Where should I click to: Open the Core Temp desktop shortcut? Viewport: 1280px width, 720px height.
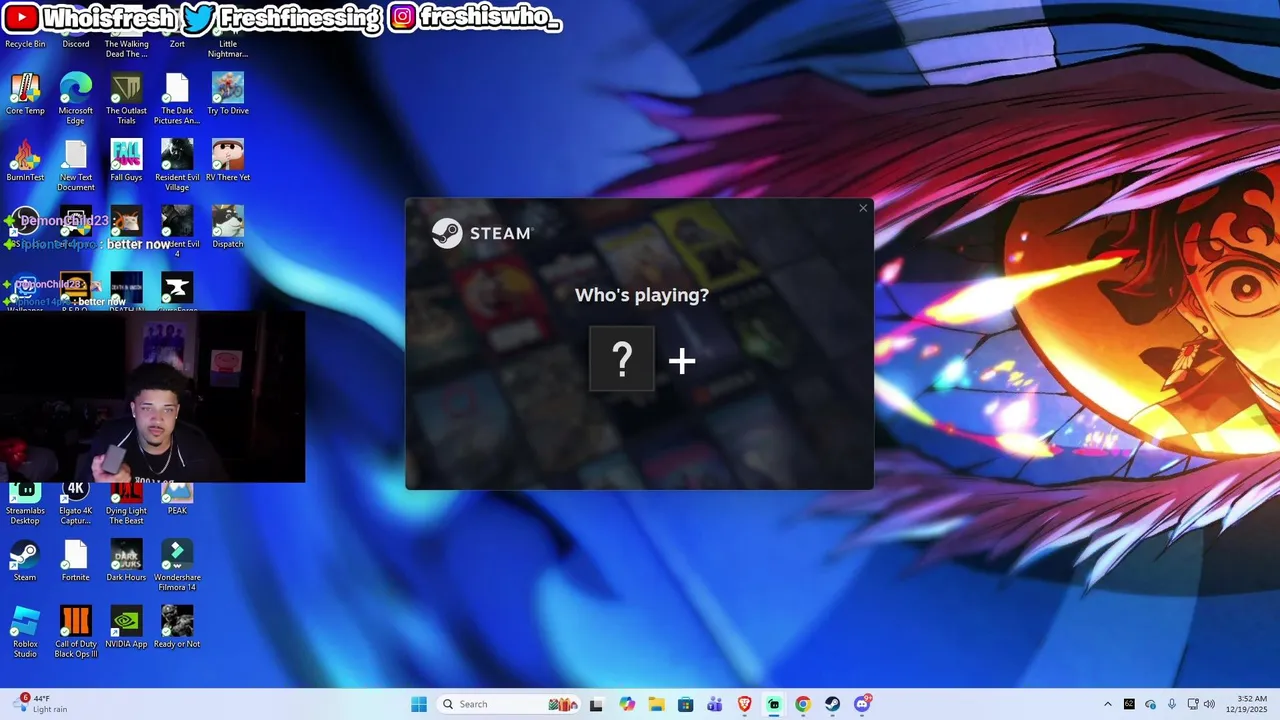(x=25, y=94)
